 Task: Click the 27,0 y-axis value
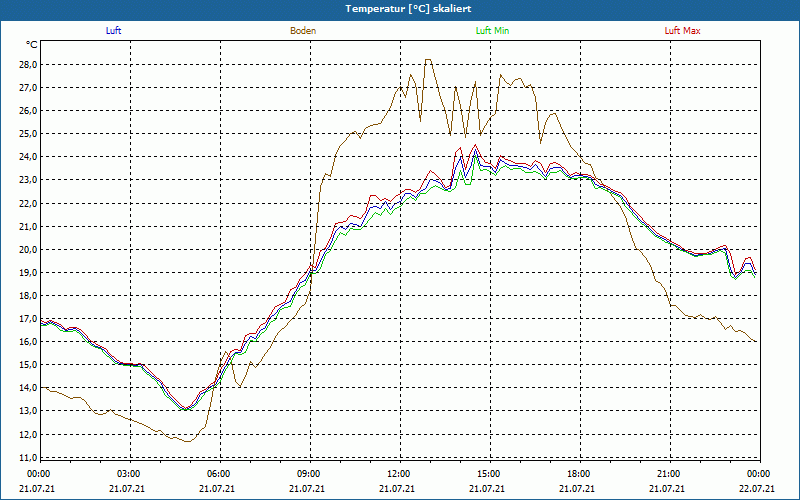(28, 88)
